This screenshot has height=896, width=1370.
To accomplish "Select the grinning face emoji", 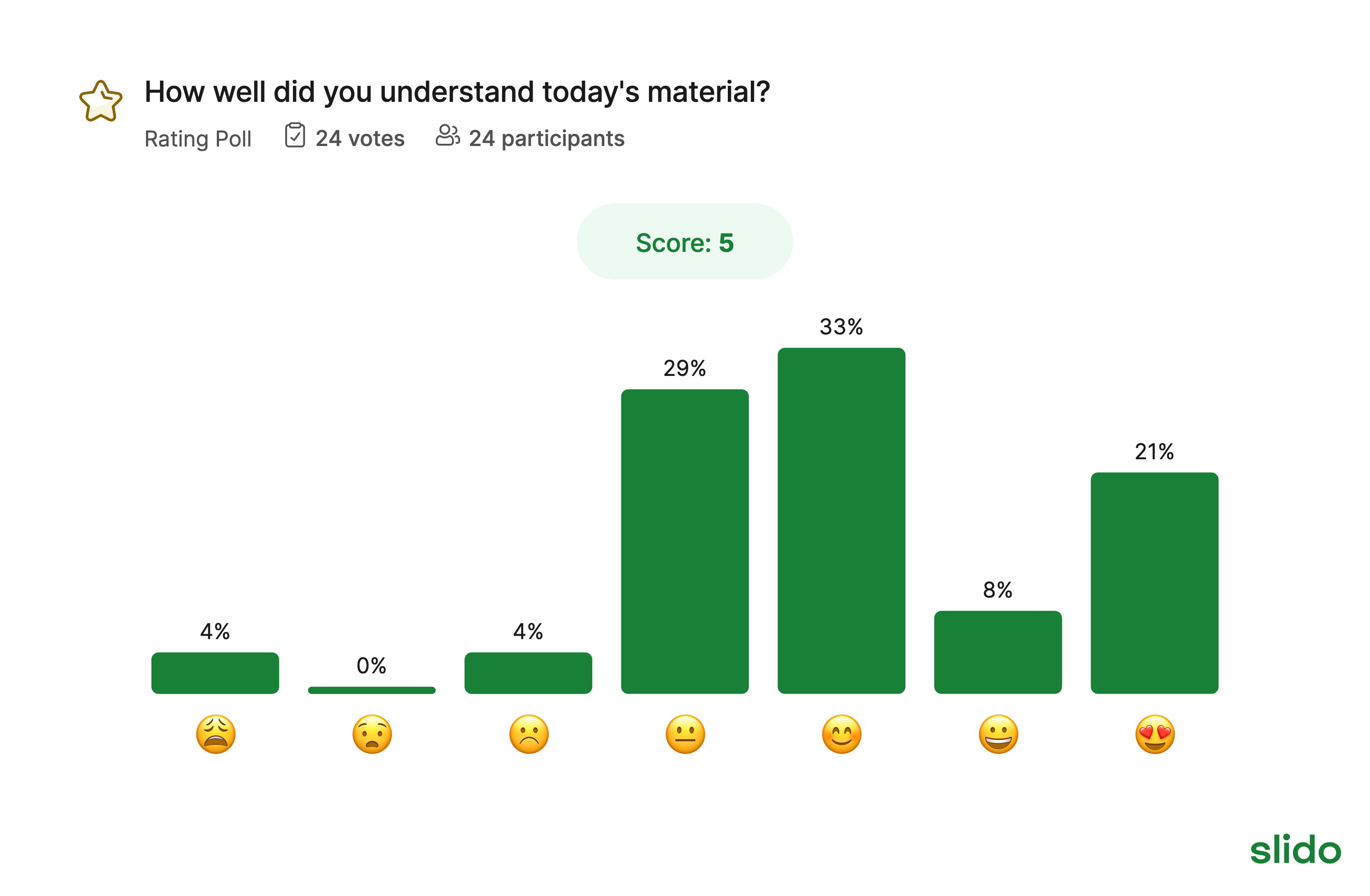I will tap(998, 734).
